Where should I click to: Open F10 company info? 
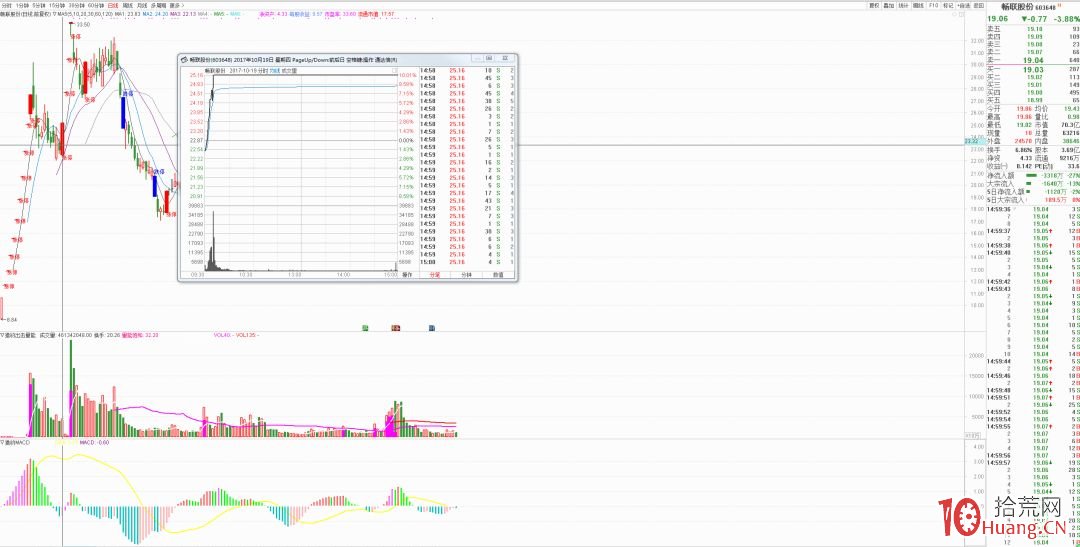[933, 5]
